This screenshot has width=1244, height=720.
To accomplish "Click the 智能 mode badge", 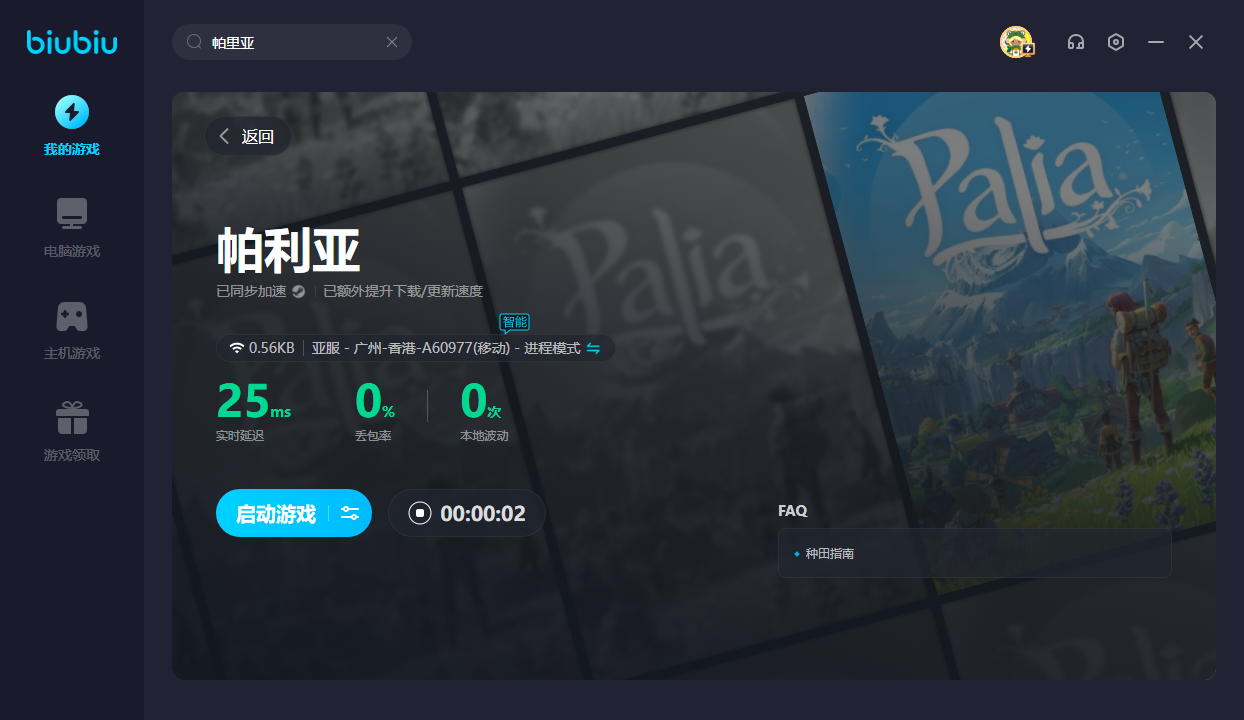I will click(x=514, y=322).
